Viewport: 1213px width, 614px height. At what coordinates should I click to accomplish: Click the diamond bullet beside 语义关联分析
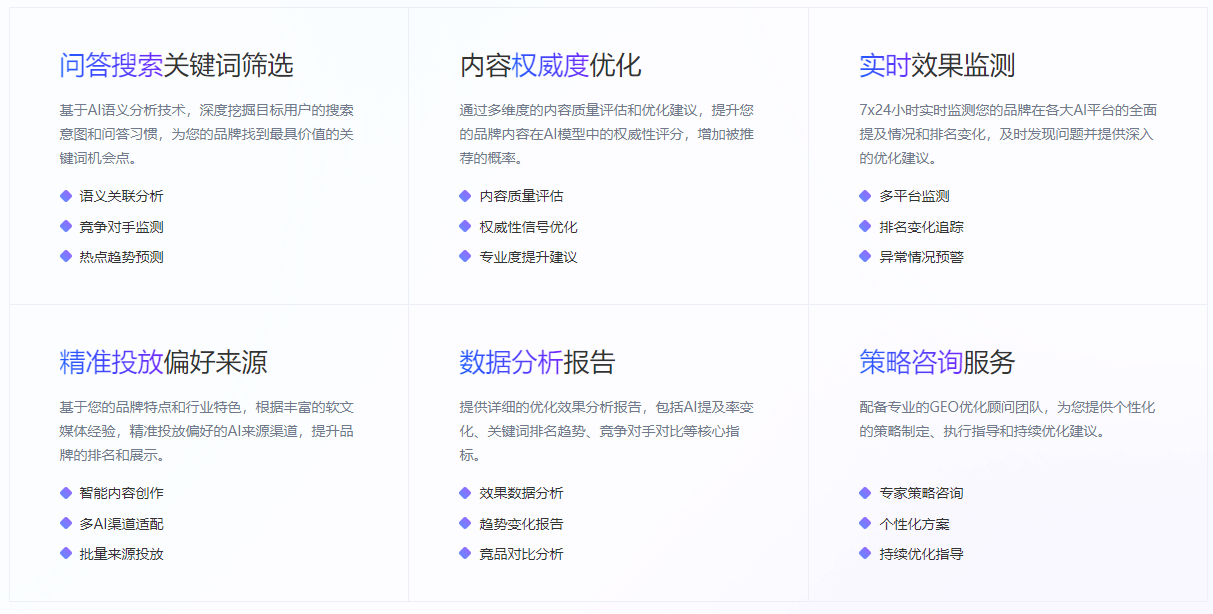[66, 196]
